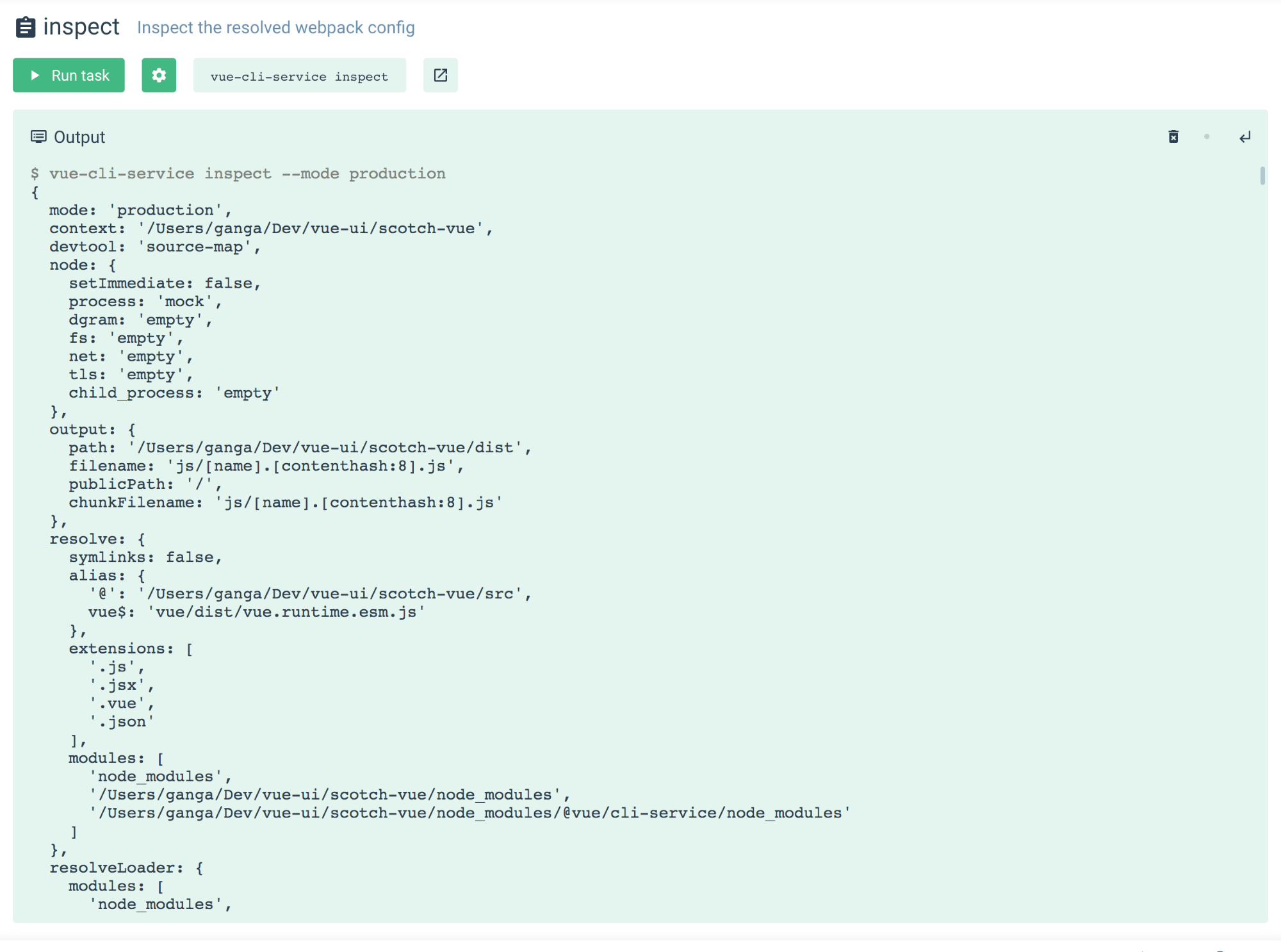Click the 'symlinks: false' line
Screen dimensions: 1281x952
[145, 557]
